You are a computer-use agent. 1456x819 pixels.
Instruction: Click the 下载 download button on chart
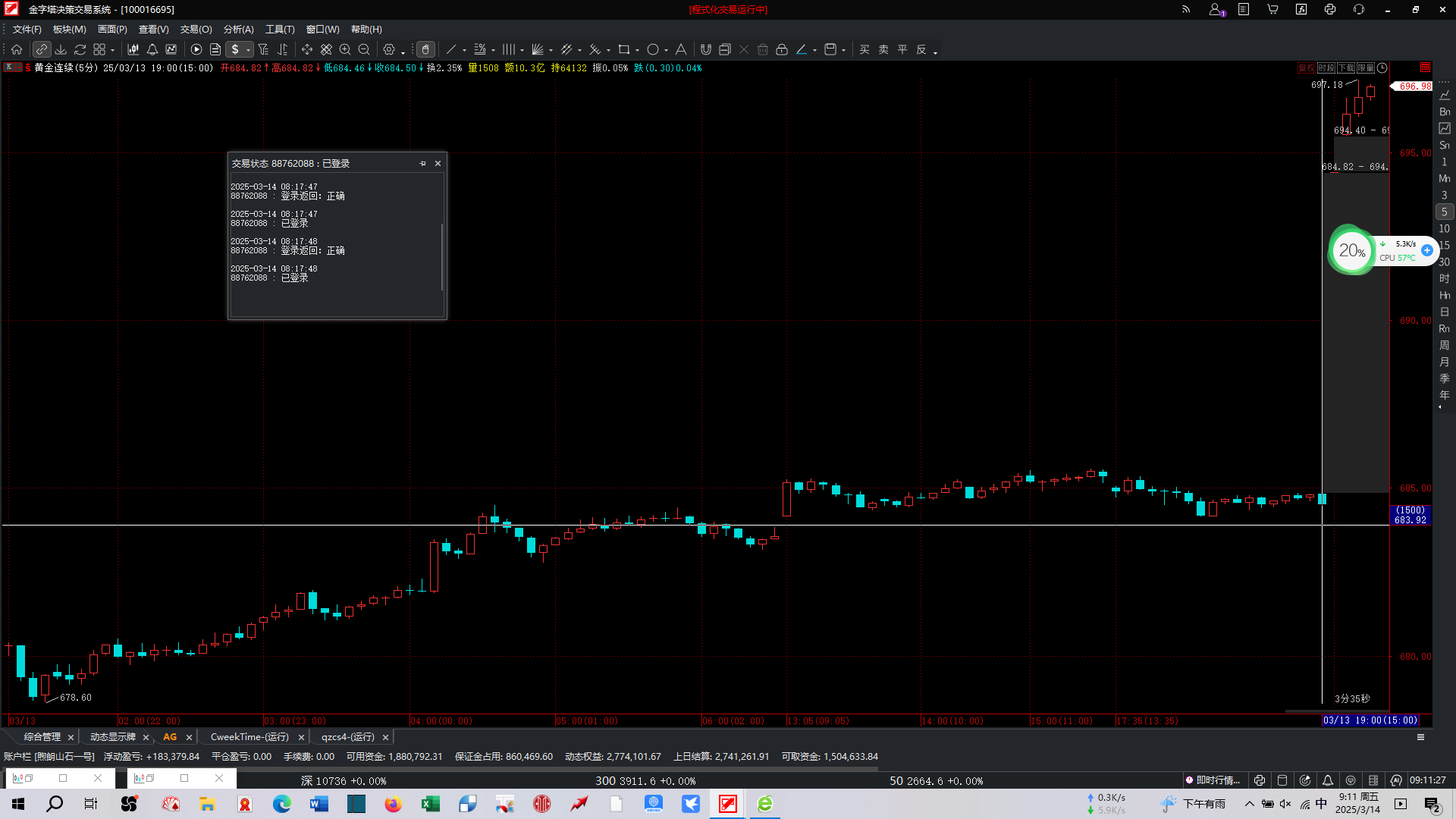coord(1345,68)
